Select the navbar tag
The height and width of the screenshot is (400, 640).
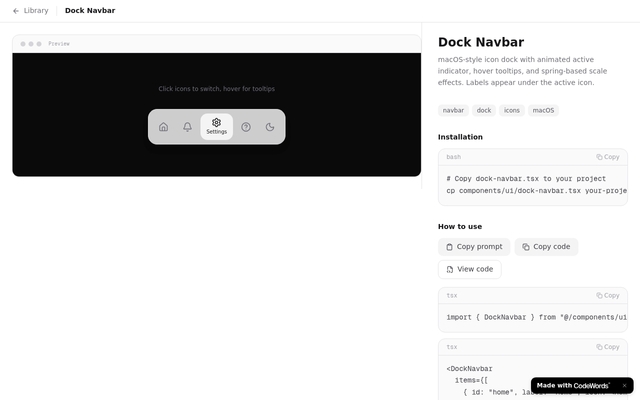453,110
